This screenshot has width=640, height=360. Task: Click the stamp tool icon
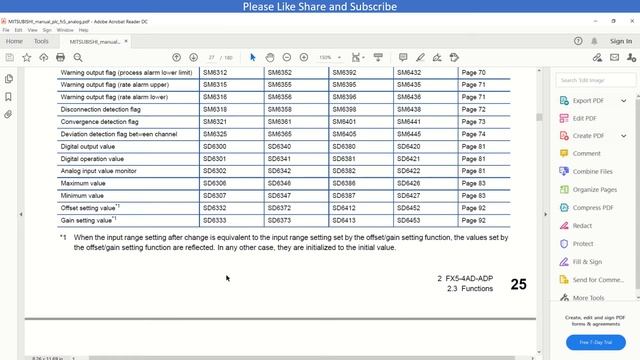pyautogui.click(x=454, y=58)
